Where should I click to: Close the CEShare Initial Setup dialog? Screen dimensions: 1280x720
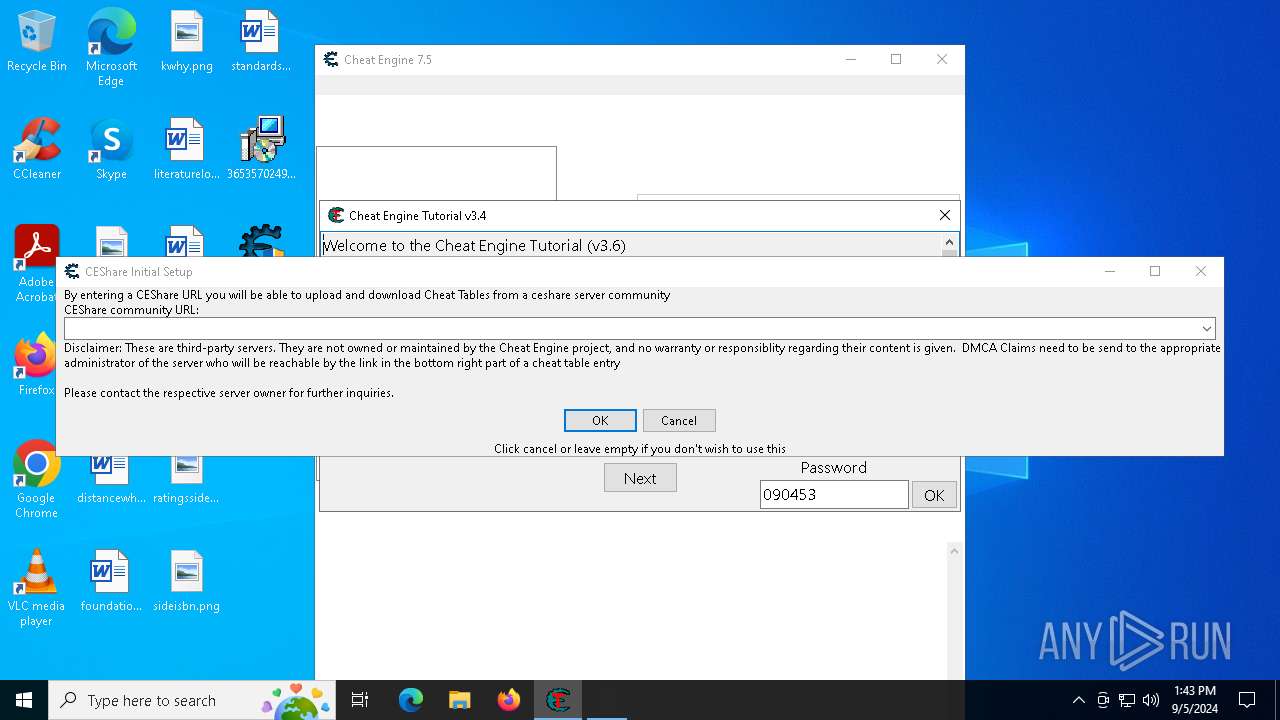(1201, 271)
